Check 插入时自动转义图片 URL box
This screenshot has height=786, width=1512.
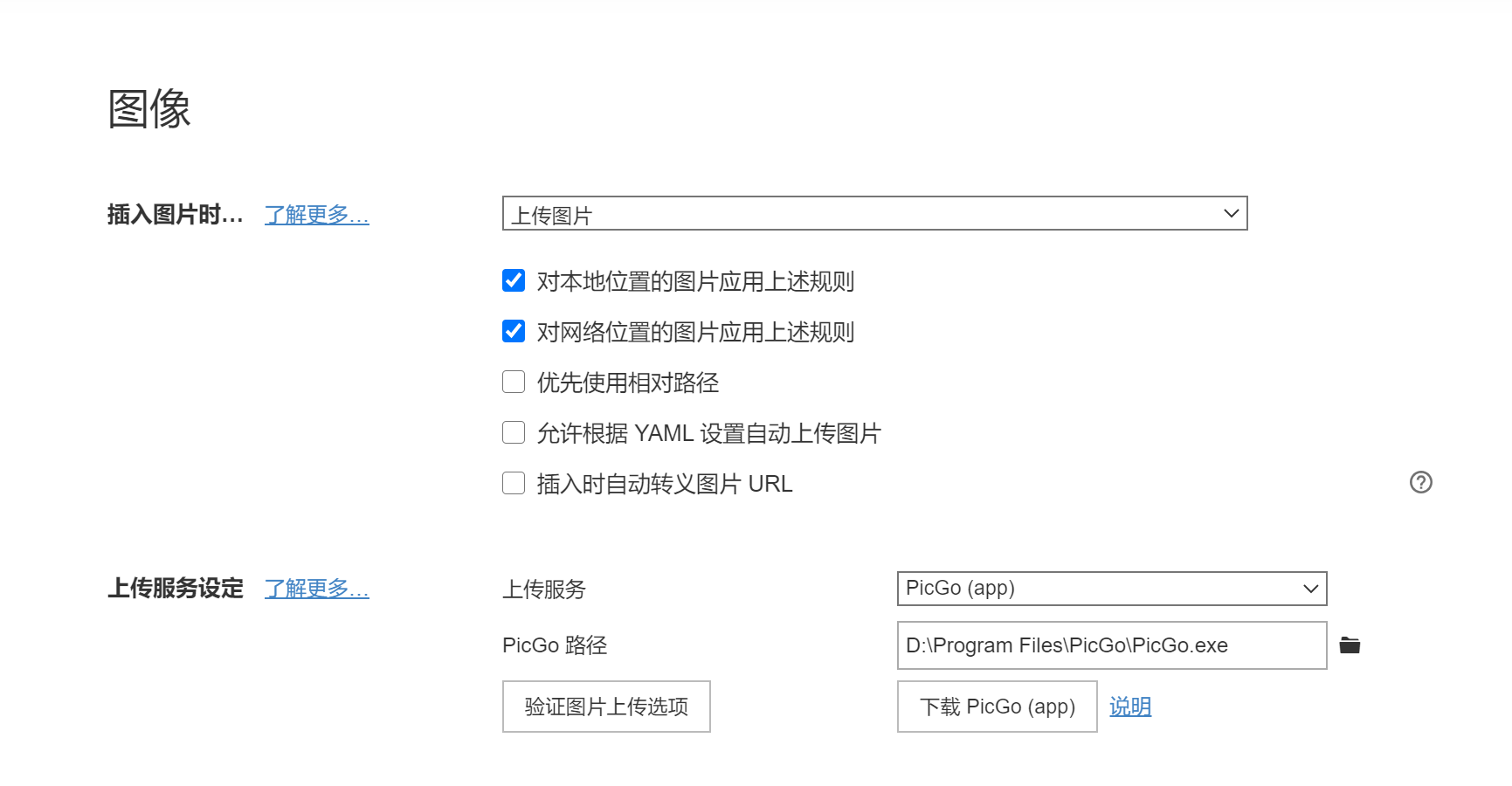click(x=514, y=483)
